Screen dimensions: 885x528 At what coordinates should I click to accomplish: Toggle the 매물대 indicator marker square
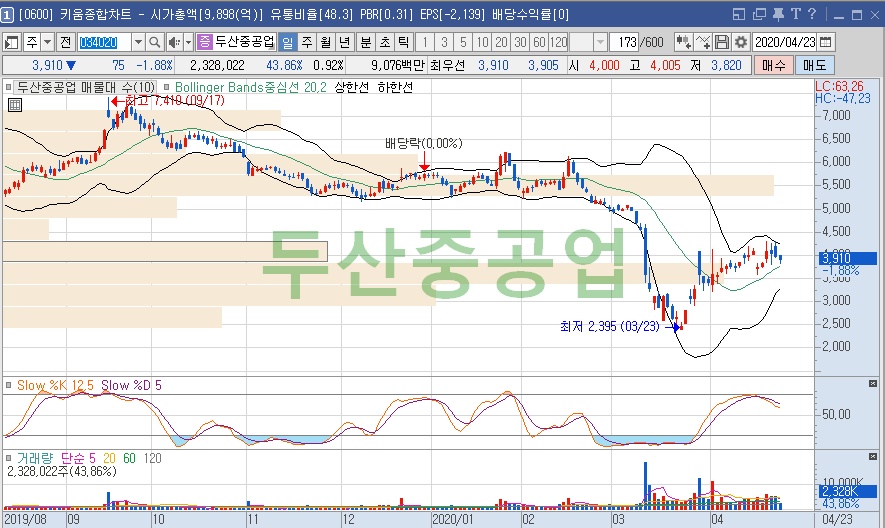pos(8,87)
